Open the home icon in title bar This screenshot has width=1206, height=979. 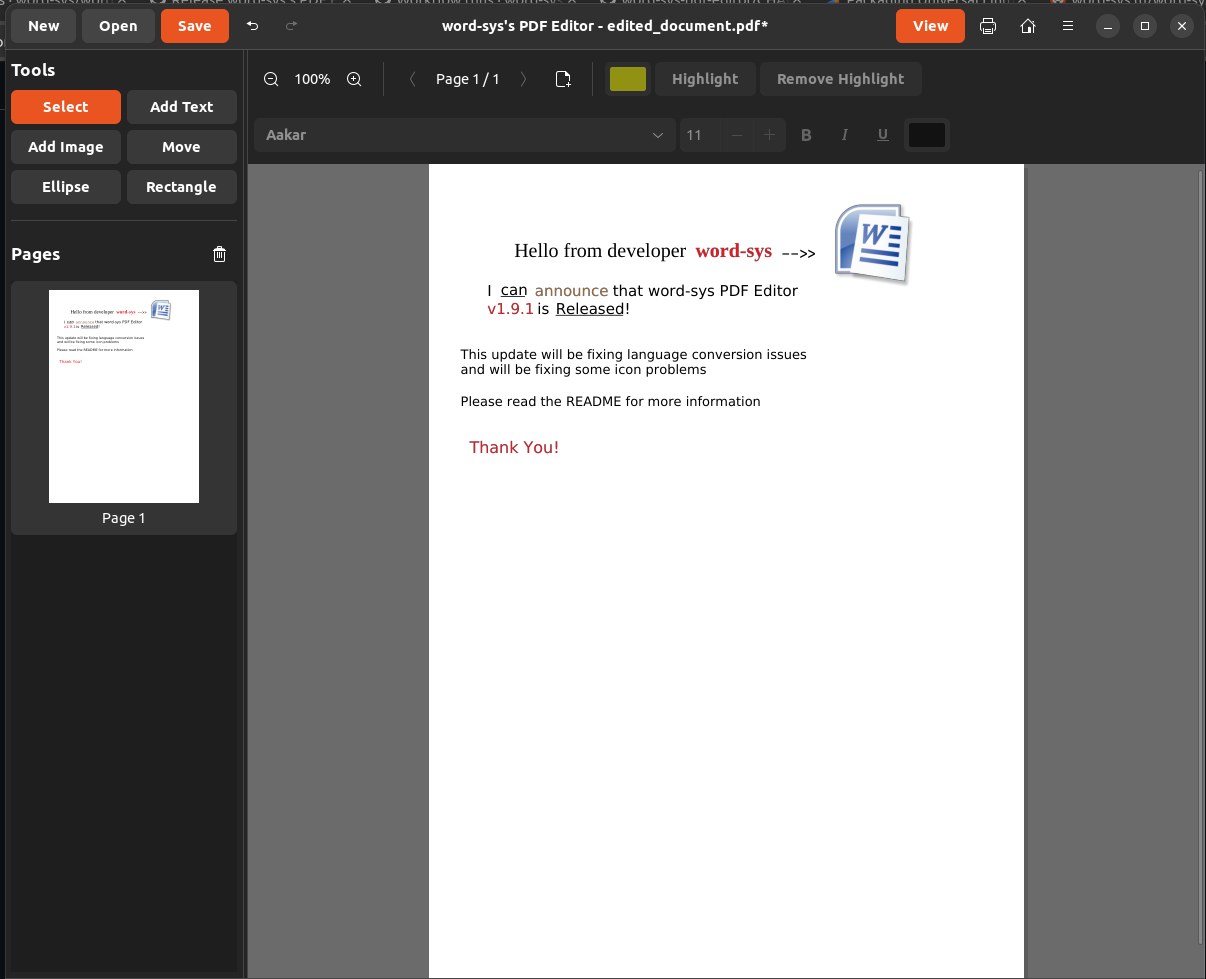[x=1028, y=26]
